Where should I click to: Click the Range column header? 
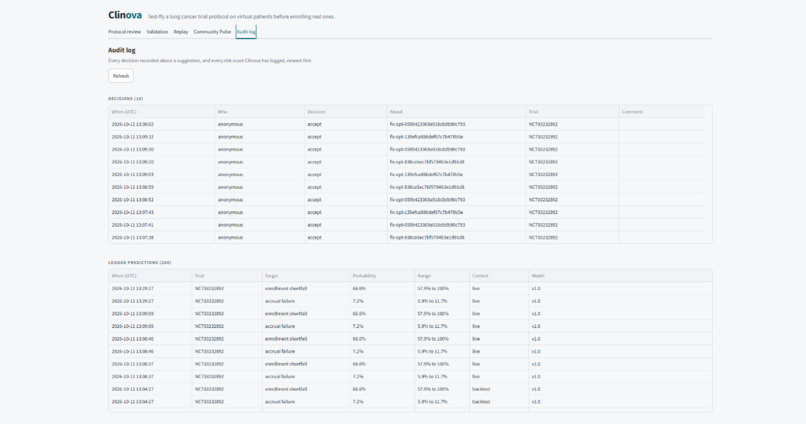[x=424, y=276]
